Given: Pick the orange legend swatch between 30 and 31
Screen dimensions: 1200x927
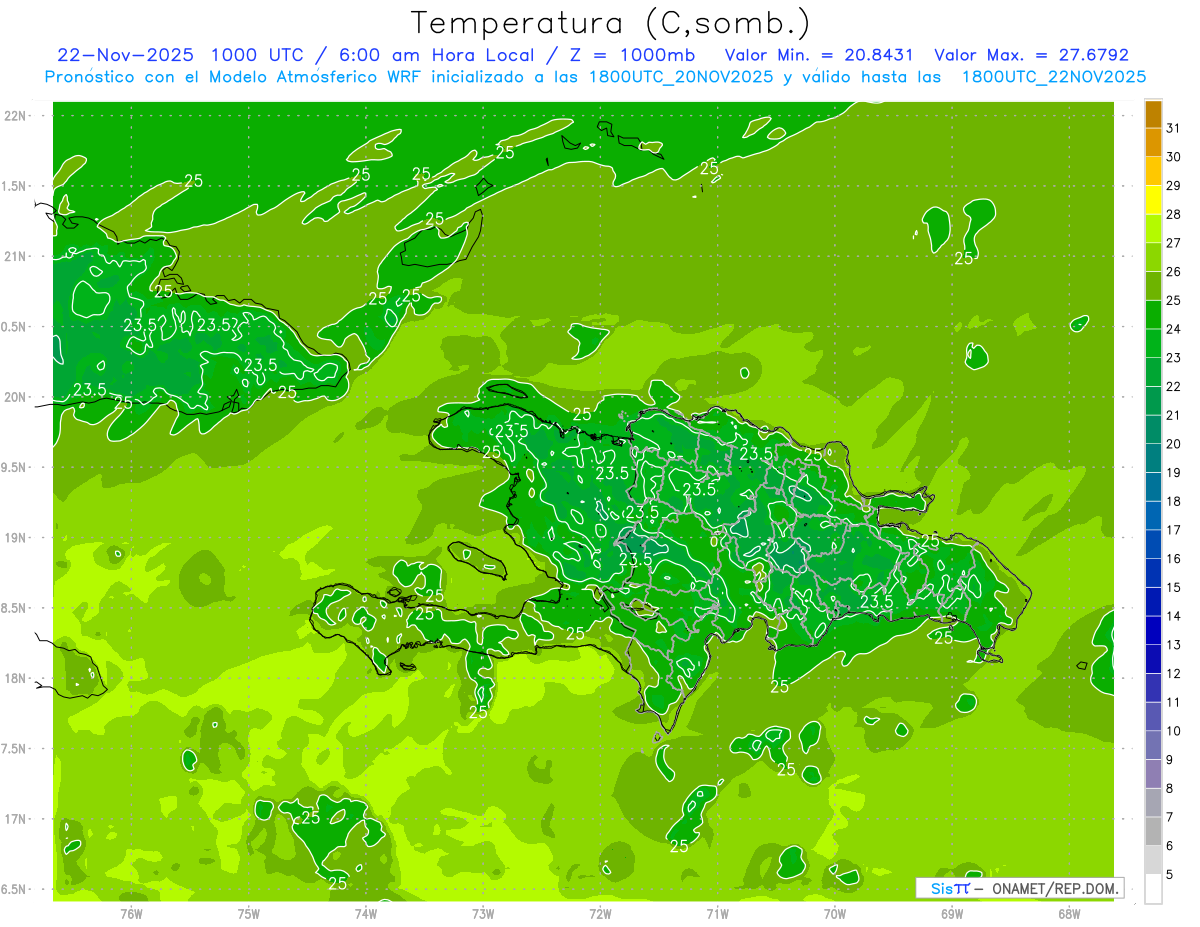Looking at the screenshot, I should click(x=1153, y=143).
